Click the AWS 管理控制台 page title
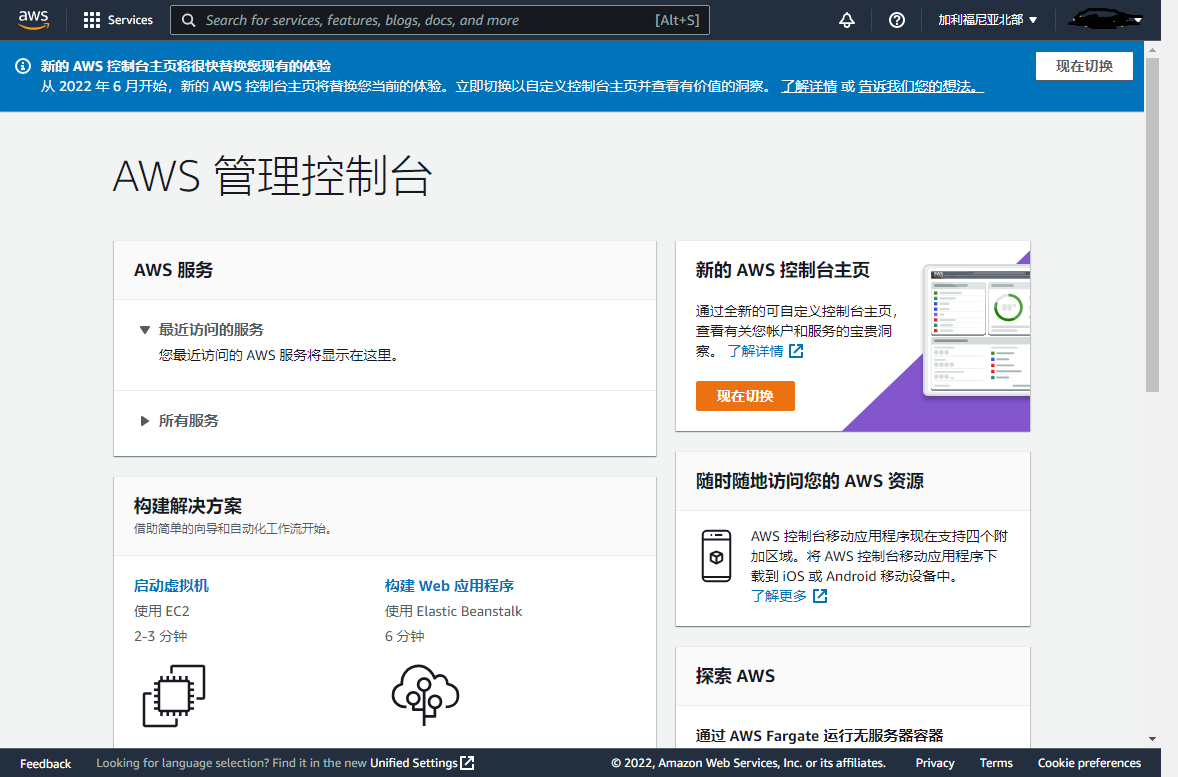 point(272,176)
